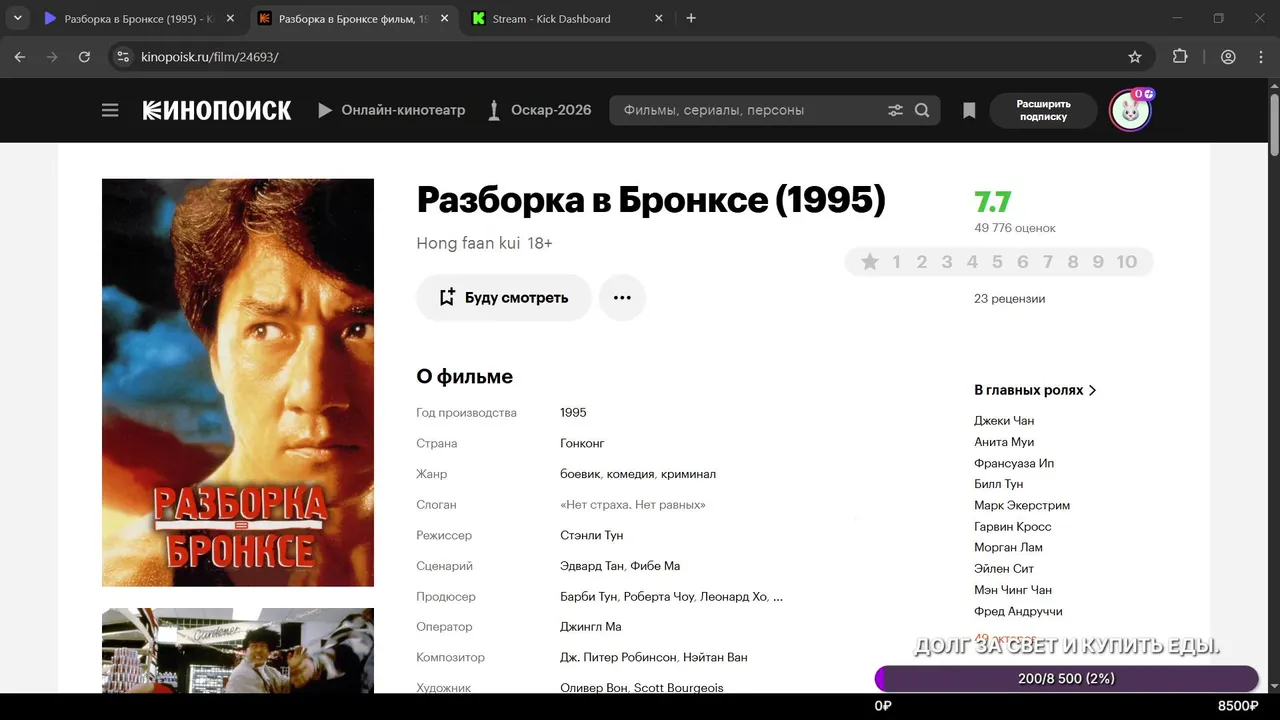Rate the film 2
The height and width of the screenshot is (720, 1280).
[922, 262]
